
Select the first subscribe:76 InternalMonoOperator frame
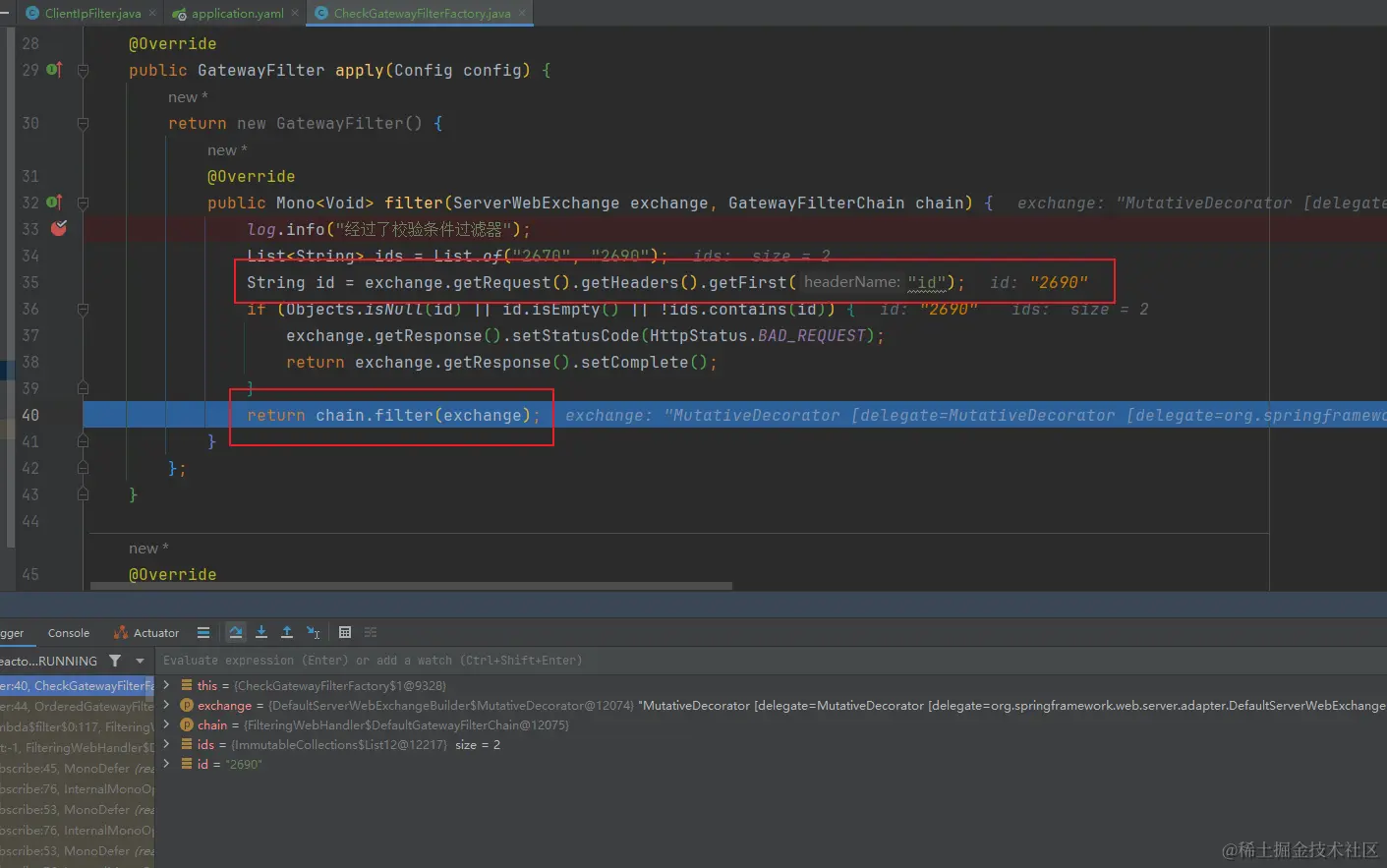[77, 788]
